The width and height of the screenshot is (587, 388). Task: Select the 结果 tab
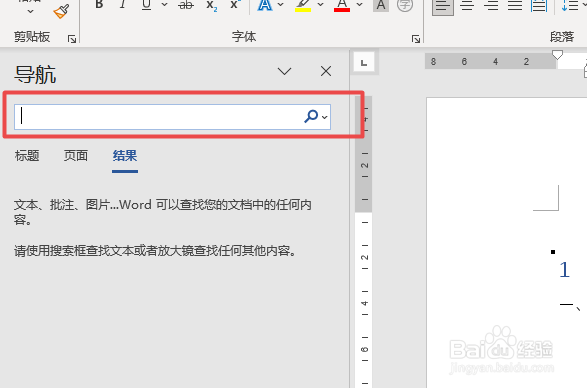125,155
